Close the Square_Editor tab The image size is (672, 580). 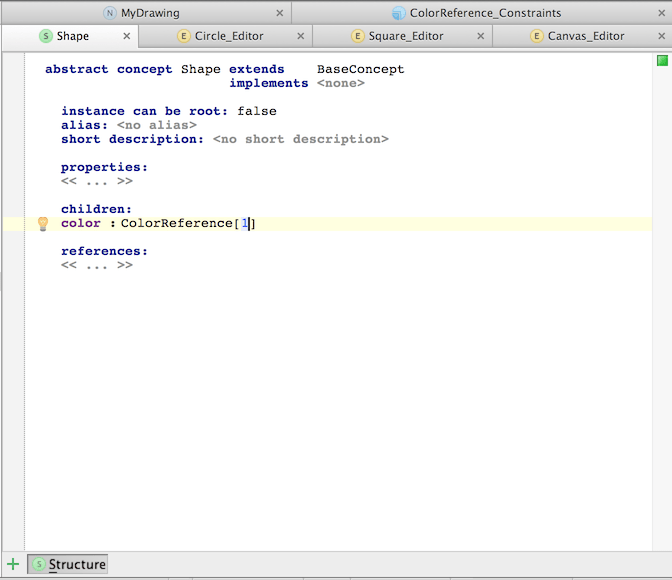click(x=481, y=36)
